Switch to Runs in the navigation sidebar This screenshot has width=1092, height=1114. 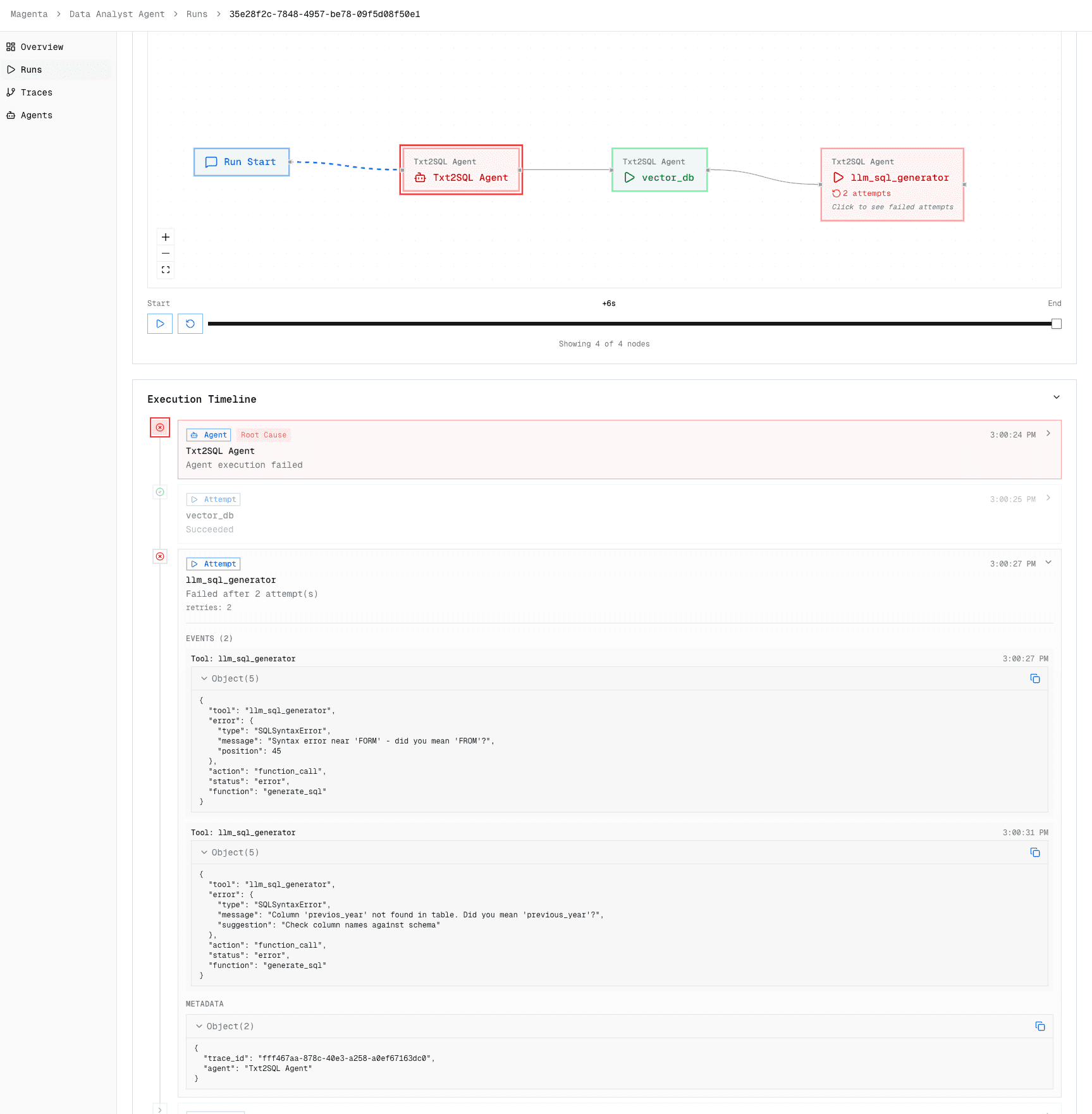[x=30, y=69]
